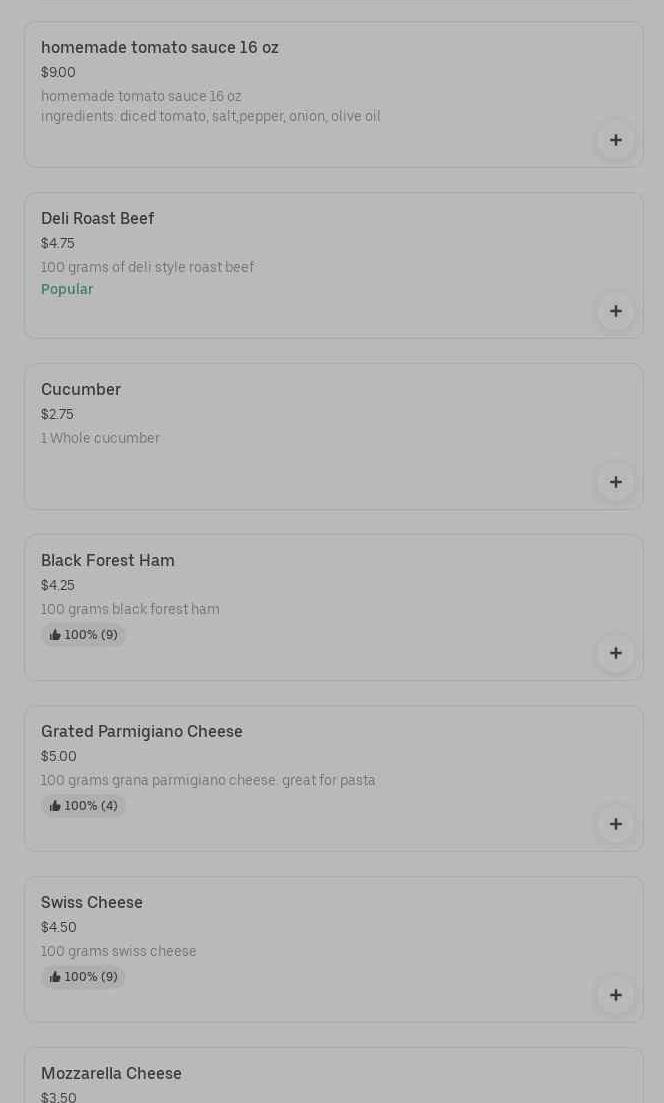Hit the plus icon for Swiss Cheese
The height and width of the screenshot is (1103, 664).
tap(615, 995)
